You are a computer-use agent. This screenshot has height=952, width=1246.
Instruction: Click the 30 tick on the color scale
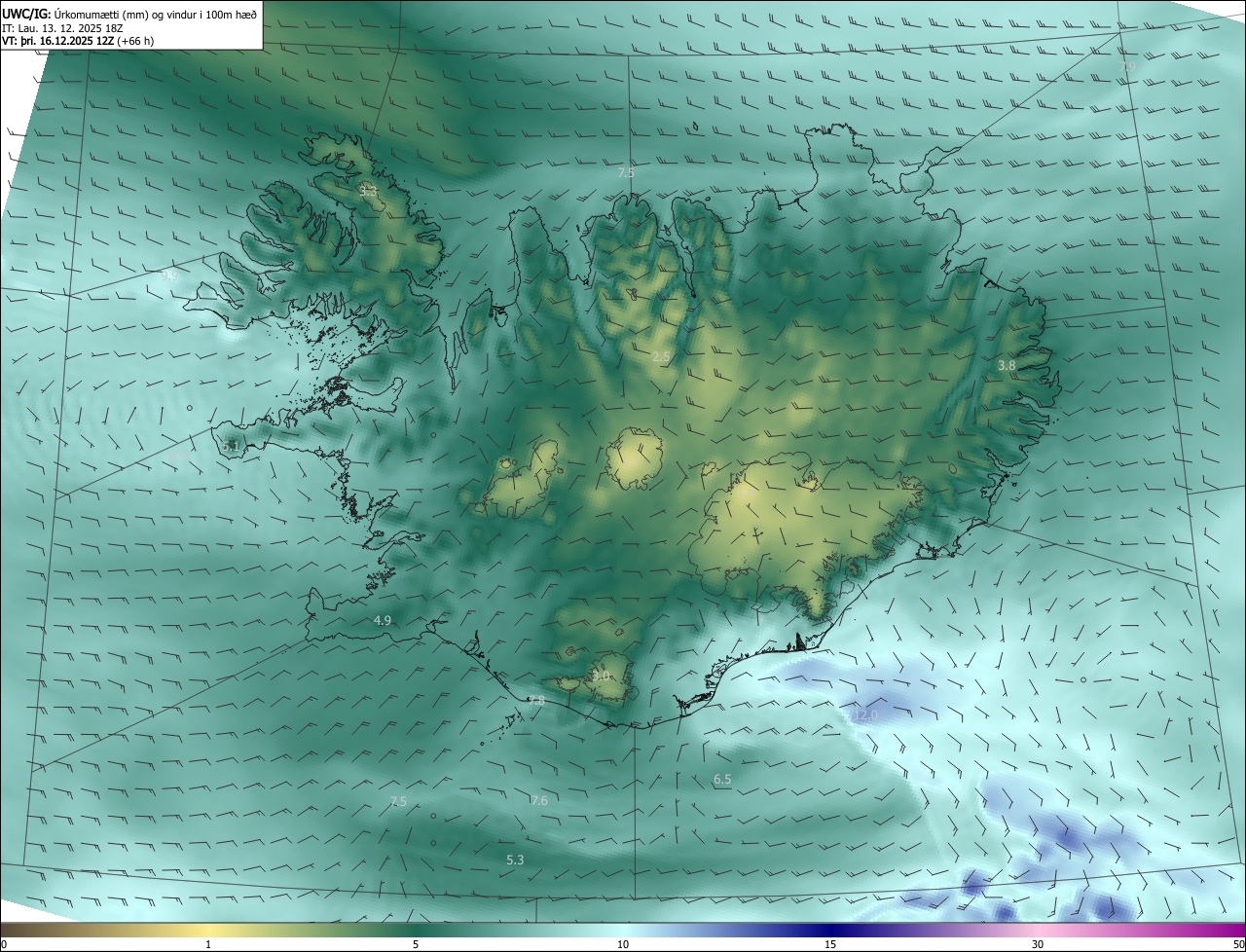point(1038,945)
